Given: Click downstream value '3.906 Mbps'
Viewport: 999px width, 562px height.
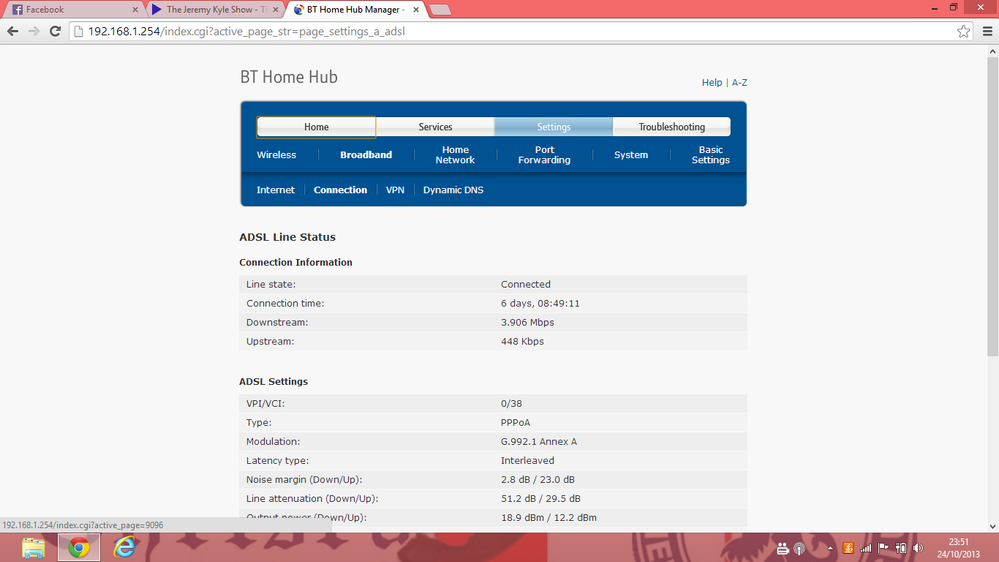Looking at the screenshot, I should click(528, 322).
